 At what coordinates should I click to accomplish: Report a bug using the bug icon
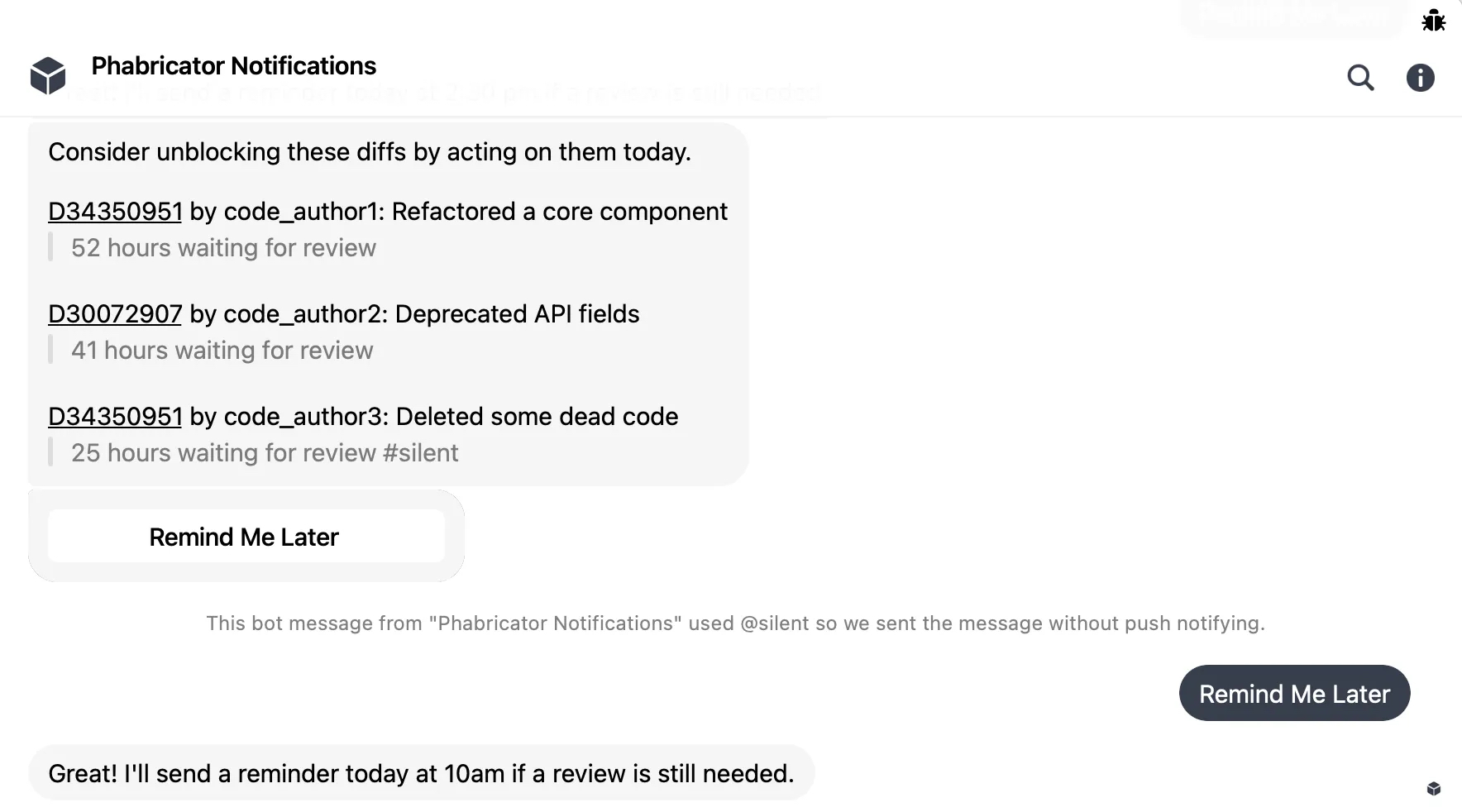pyautogui.click(x=1433, y=21)
